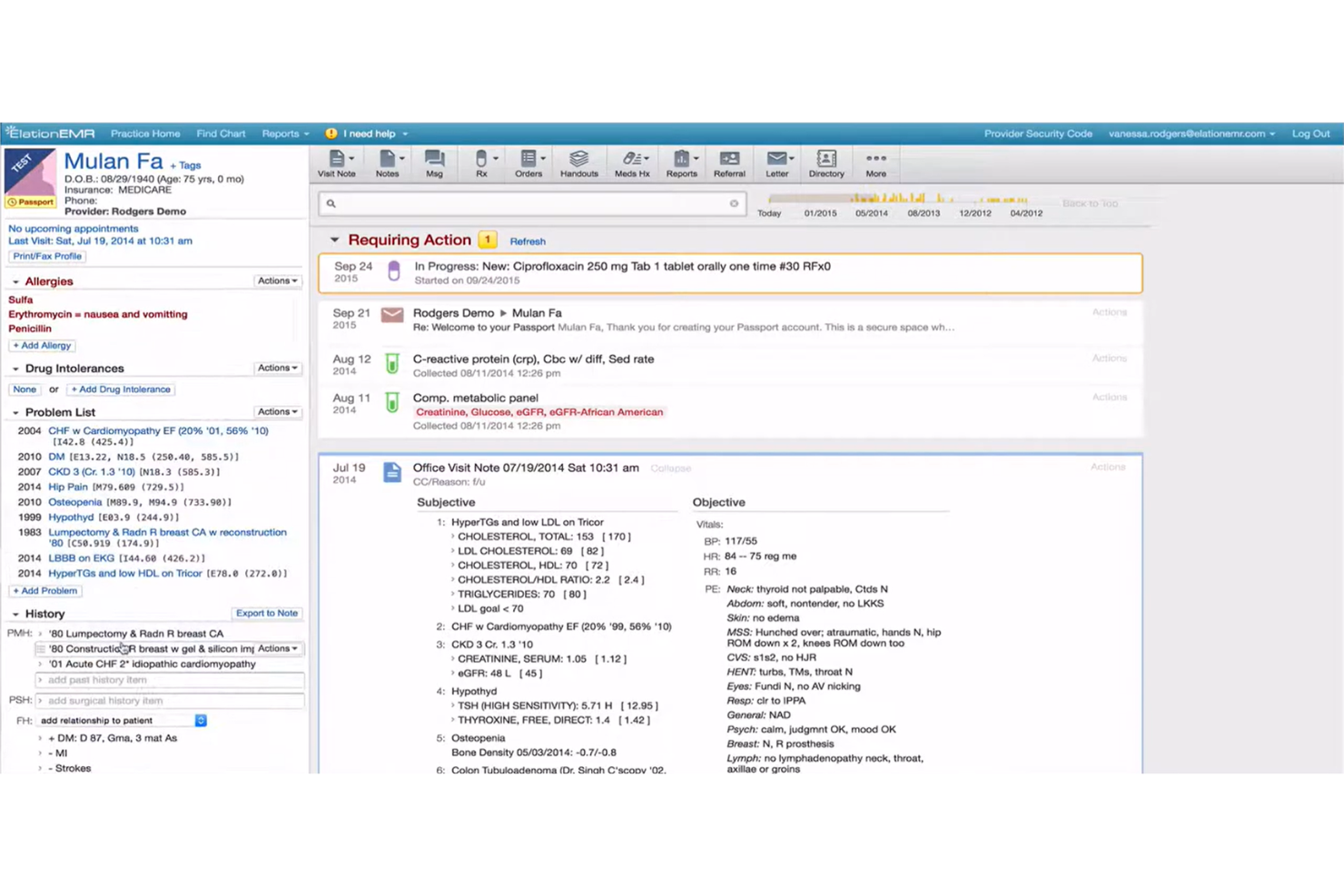Open the Letter envelope icon
1344x896 pixels.
click(777, 164)
